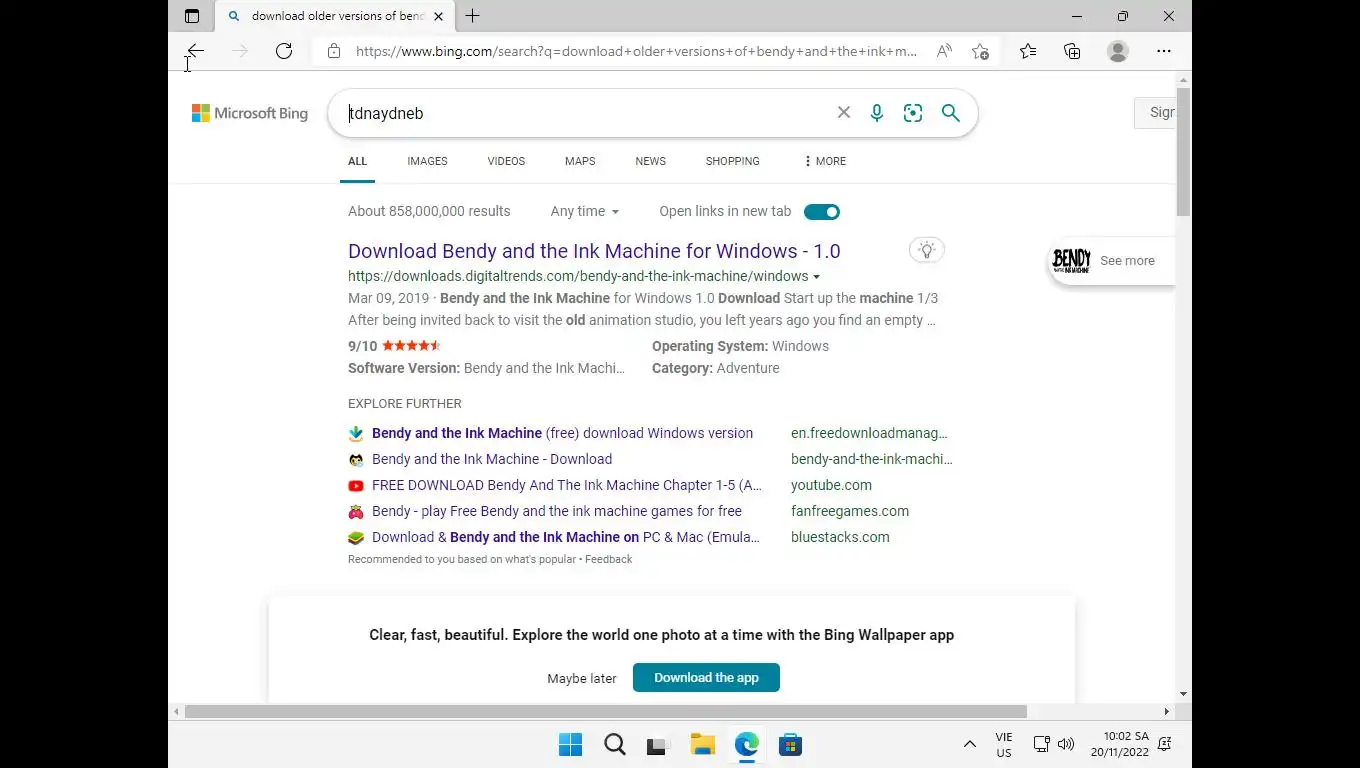Click the browser address bar URL
Image resolution: width=1360 pixels, height=768 pixels.
636,51
